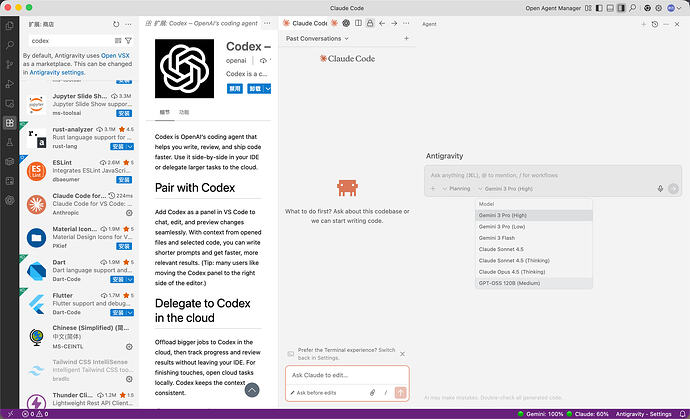Open the Source Control view
690x419 pixels.
[10, 65]
